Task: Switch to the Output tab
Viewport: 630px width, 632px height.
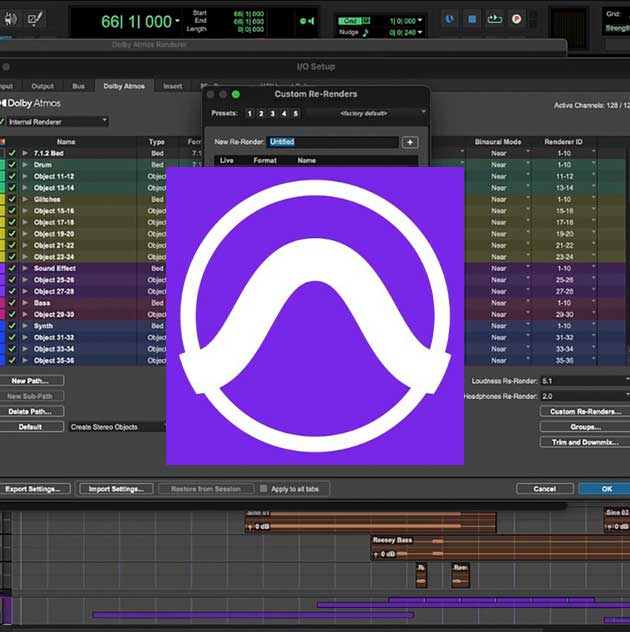Action: 42,86
